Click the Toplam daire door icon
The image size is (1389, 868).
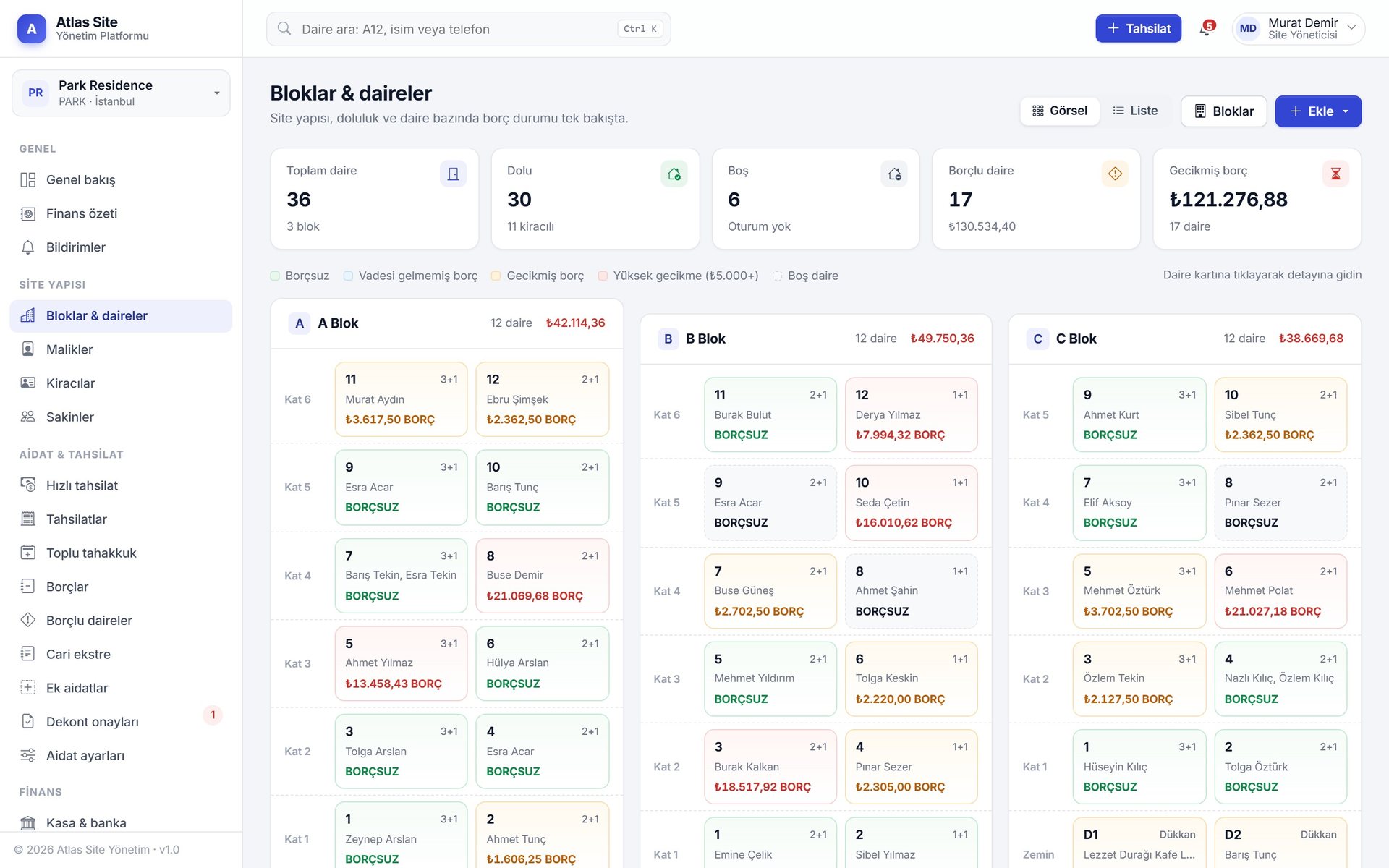pyautogui.click(x=453, y=174)
